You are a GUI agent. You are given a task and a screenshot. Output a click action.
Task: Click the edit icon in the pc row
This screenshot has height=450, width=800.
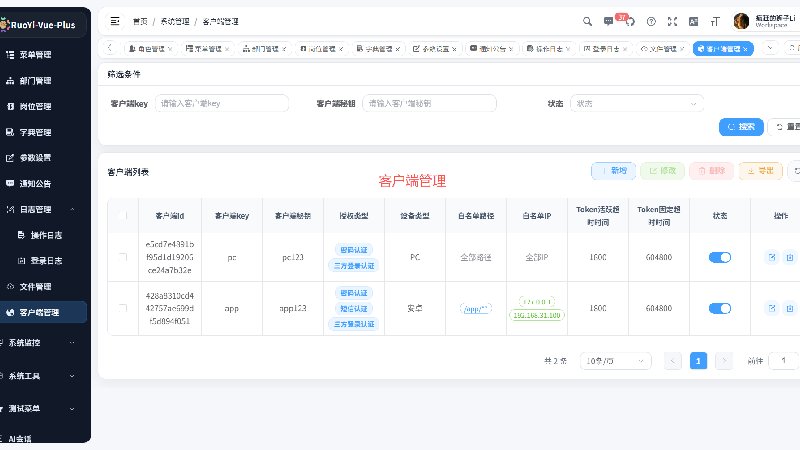[x=772, y=257]
